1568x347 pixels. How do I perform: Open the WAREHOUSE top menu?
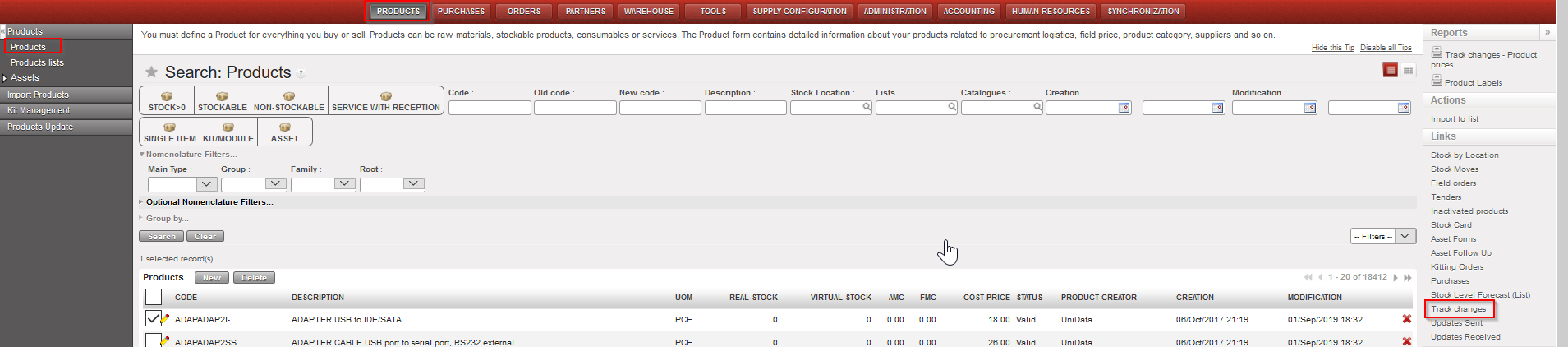point(648,12)
